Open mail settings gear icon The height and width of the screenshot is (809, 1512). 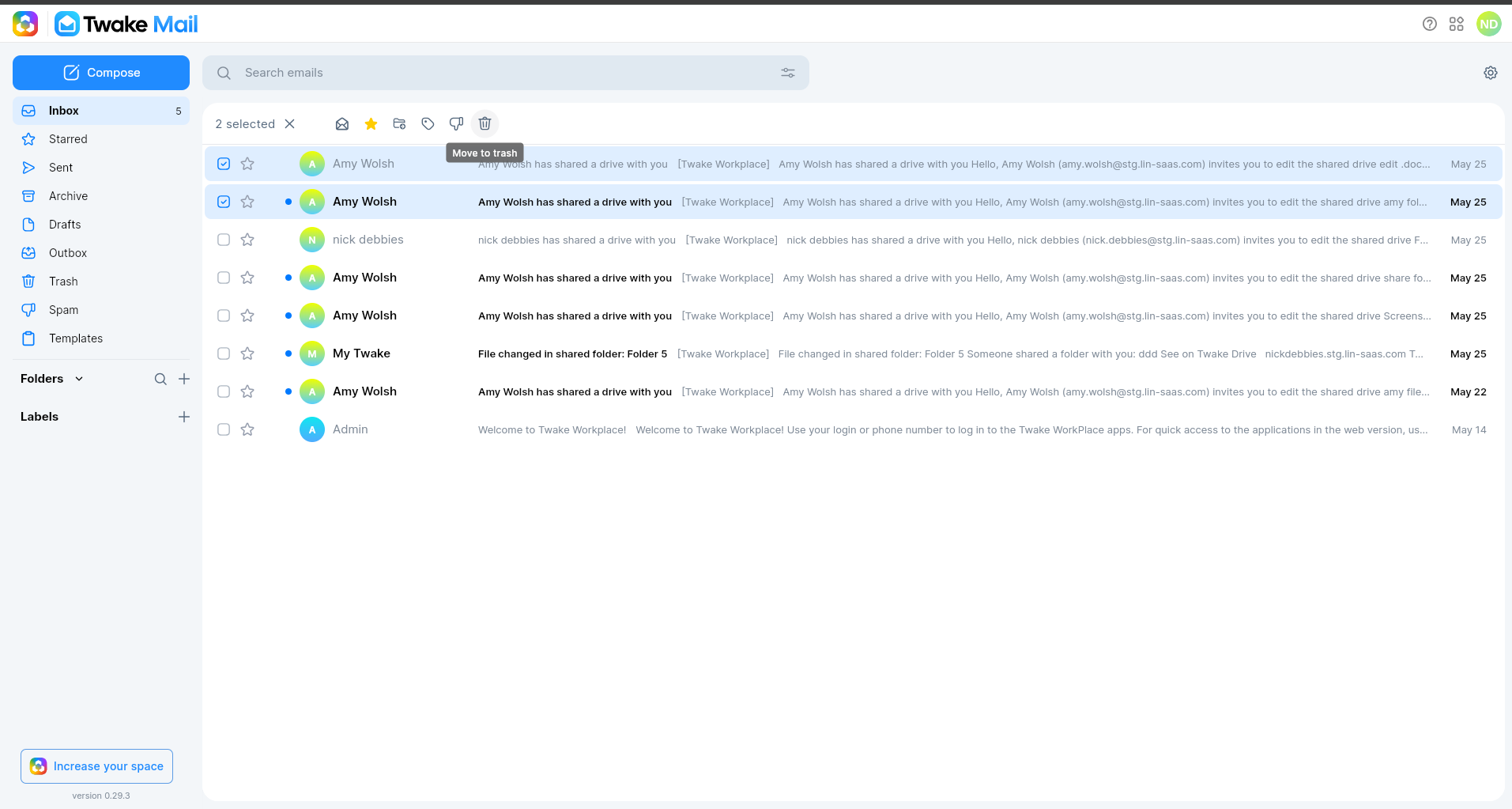[x=1491, y=73]
